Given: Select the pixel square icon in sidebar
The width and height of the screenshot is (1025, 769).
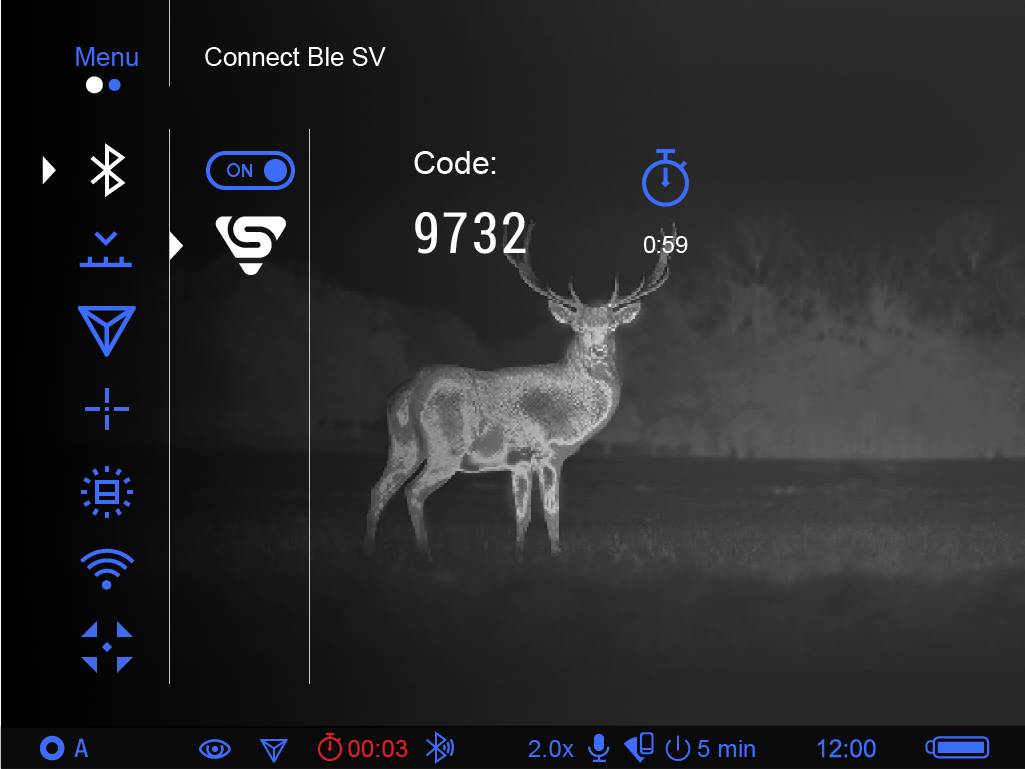Looking at the screenshot, I should tap(106, 491).
